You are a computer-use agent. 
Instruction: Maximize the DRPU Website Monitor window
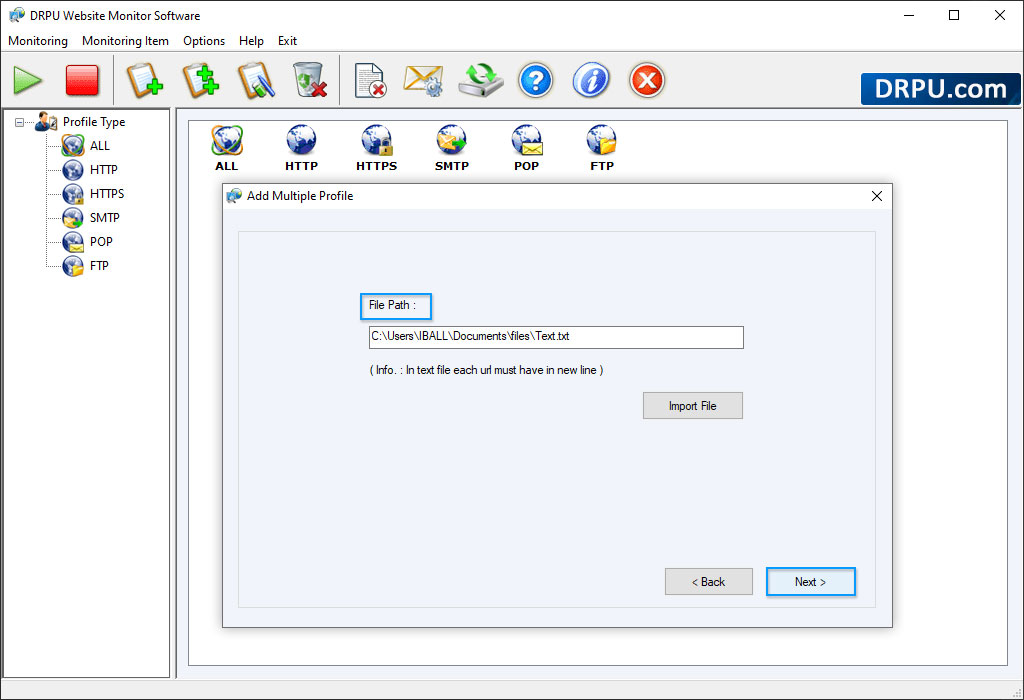953,15
